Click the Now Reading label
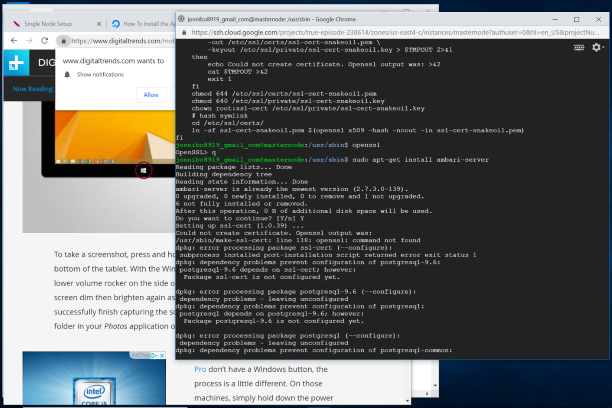The height and width of the screenshot is (408, 612). [x=33, y=89]
